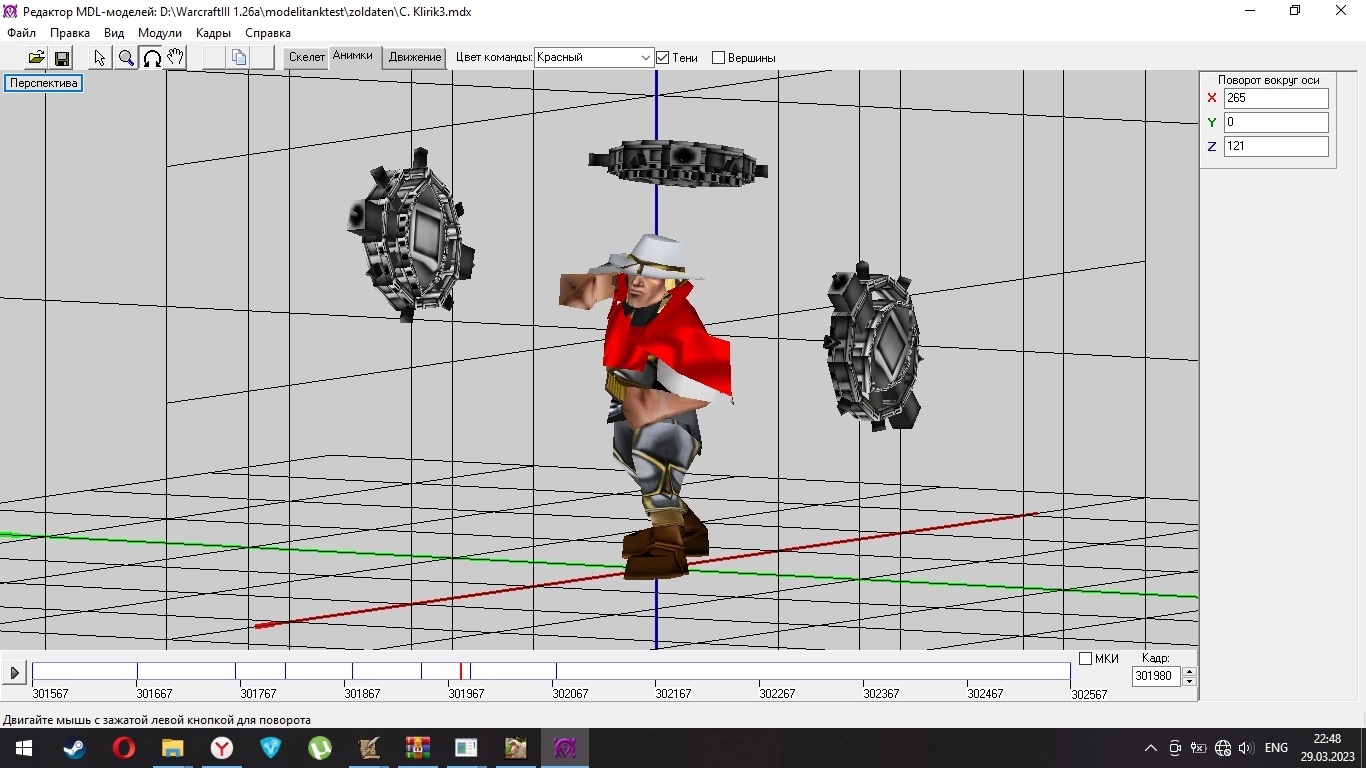Click the timeline tick labeled 302367
1366x768 pixels.
tap(881, 693)
